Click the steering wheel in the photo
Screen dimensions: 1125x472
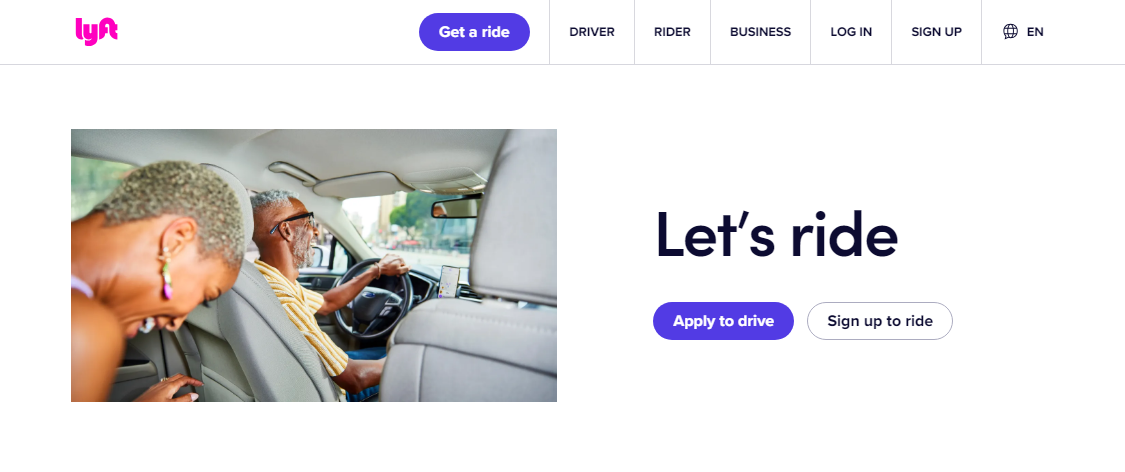373,297
